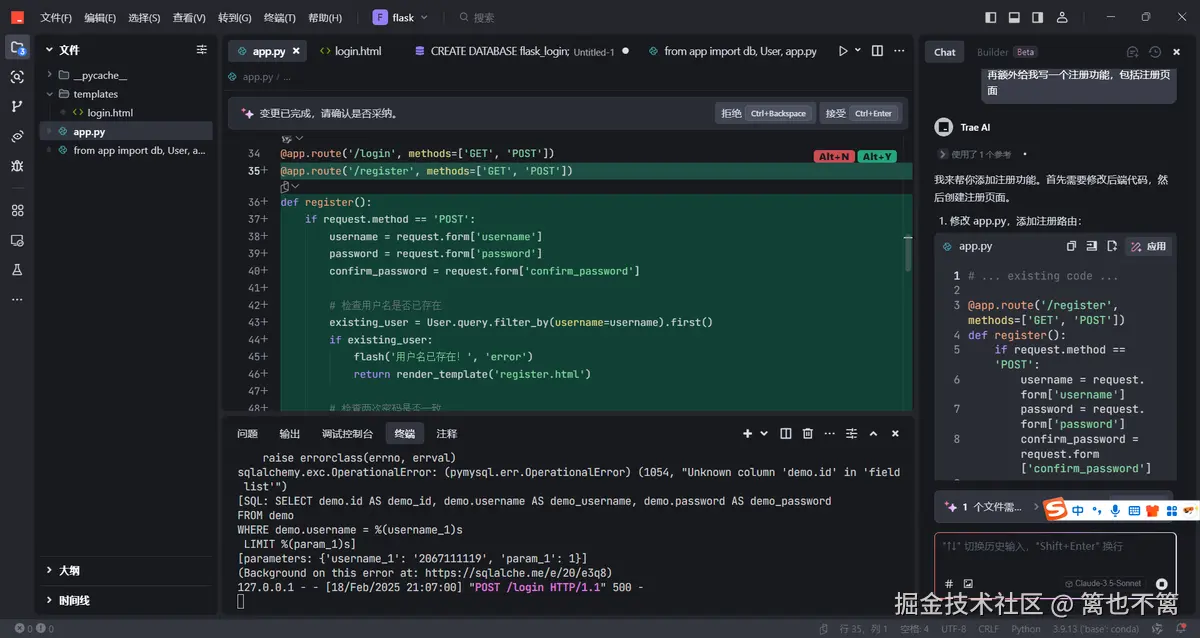
Task: Toggle Sogou input Chinese/English mode
Action: tap(1078, 510)
